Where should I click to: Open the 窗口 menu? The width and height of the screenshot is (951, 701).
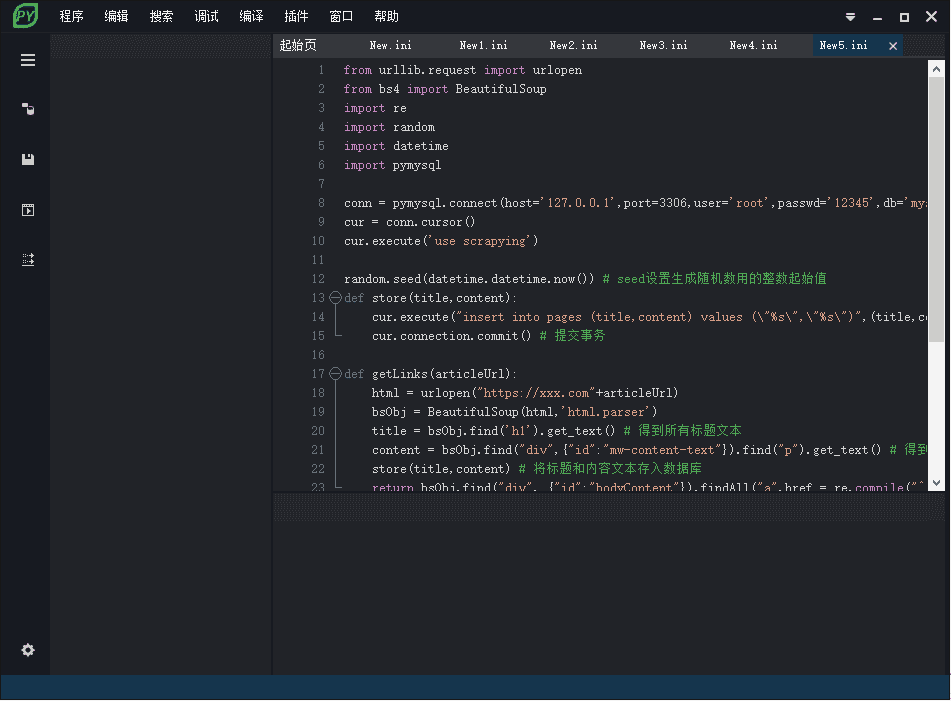tap(341, 16)
